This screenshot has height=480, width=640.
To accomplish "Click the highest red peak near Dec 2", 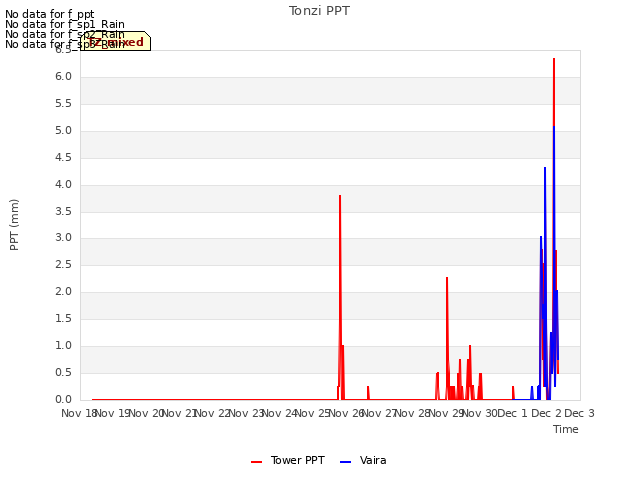I will 554,59.
